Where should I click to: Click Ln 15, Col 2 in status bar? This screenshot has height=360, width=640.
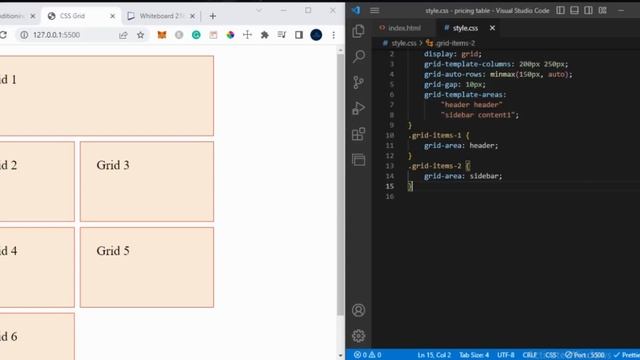(x=434, y=355)
